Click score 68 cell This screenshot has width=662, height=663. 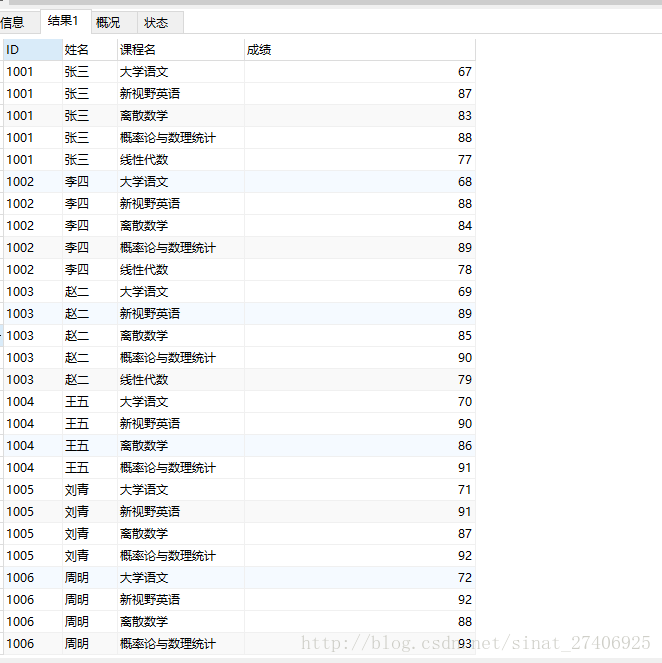(x=360, y=182)
